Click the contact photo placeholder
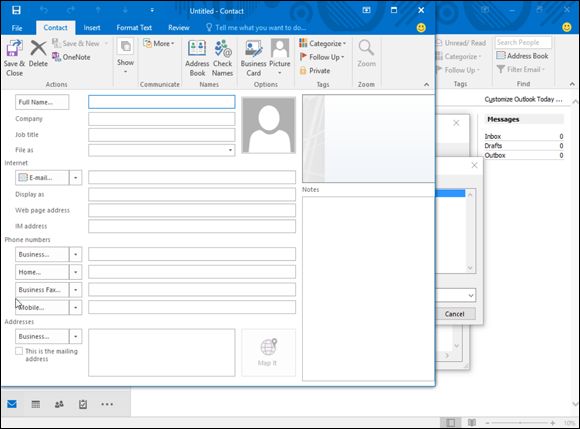Screen dimensions: 580x429 (x=269, y=125)
